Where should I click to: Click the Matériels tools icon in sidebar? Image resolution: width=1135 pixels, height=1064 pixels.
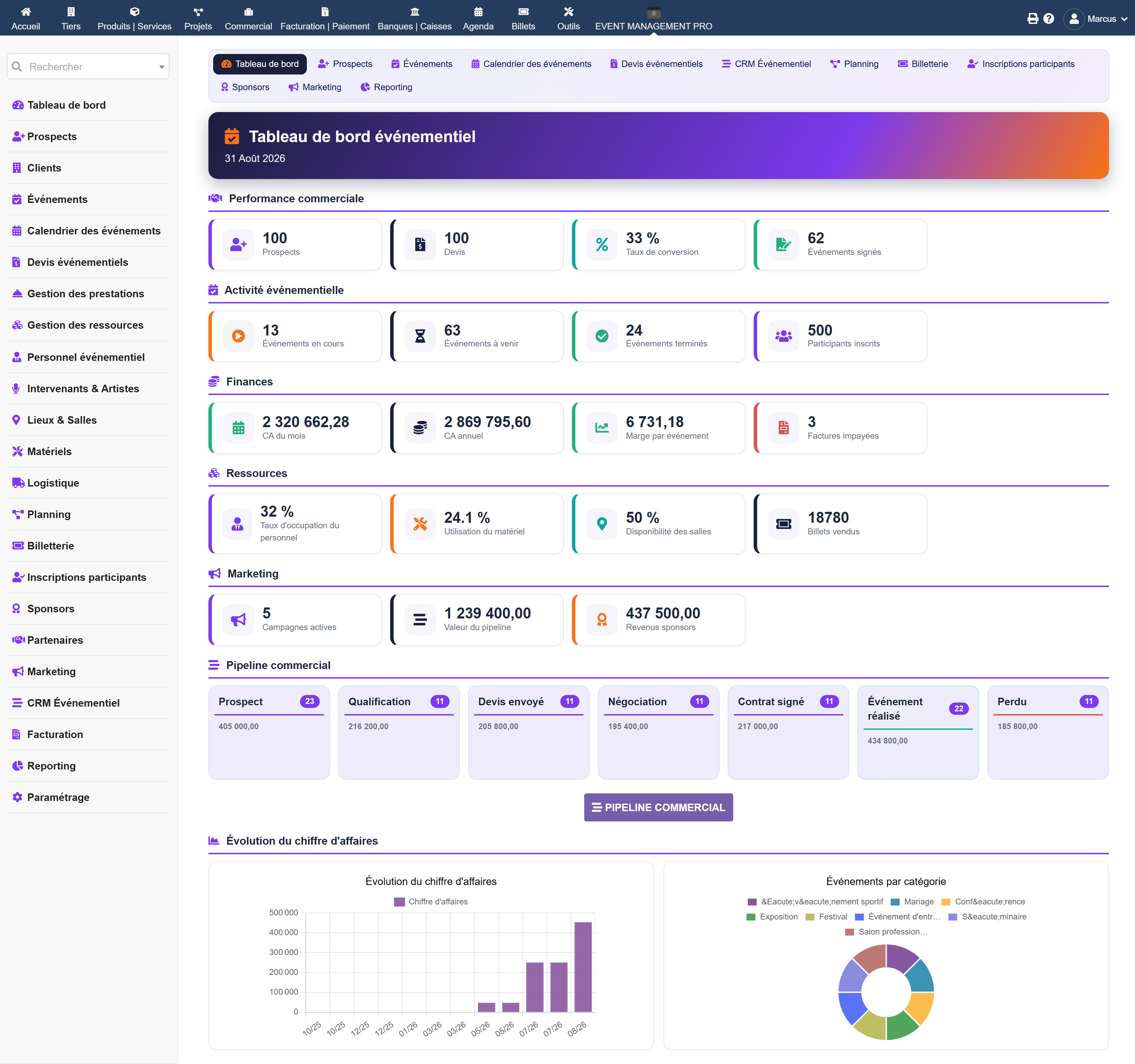17,451
